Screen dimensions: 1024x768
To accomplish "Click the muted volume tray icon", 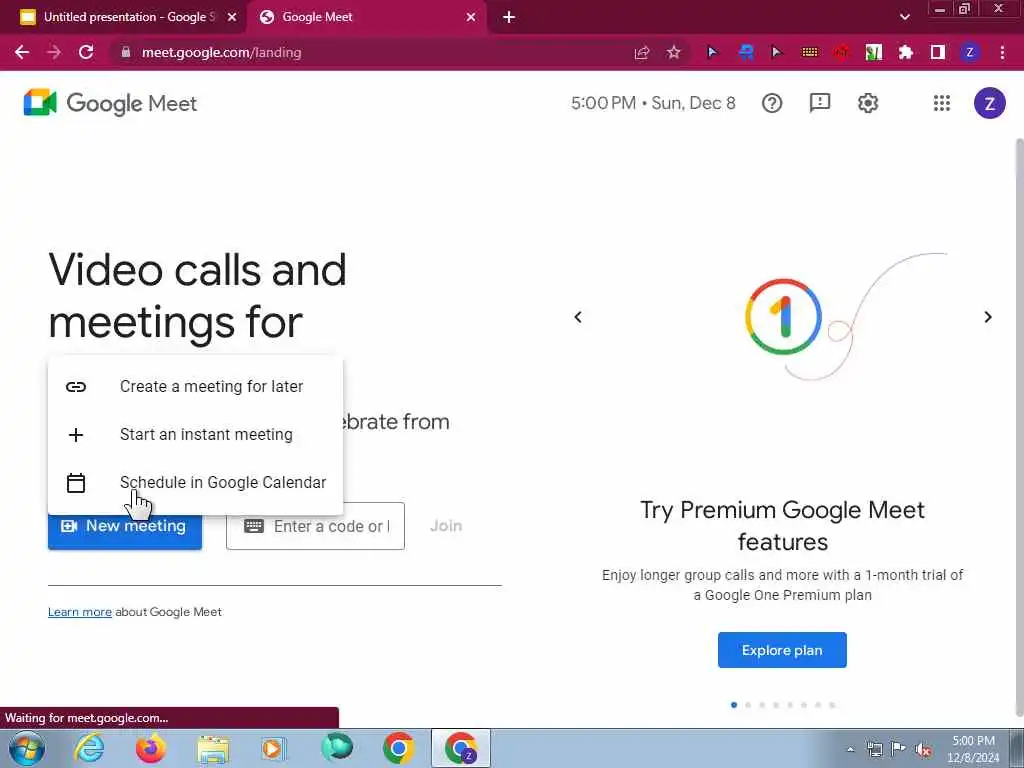I will pyautogui.click(x=923, y=750).
